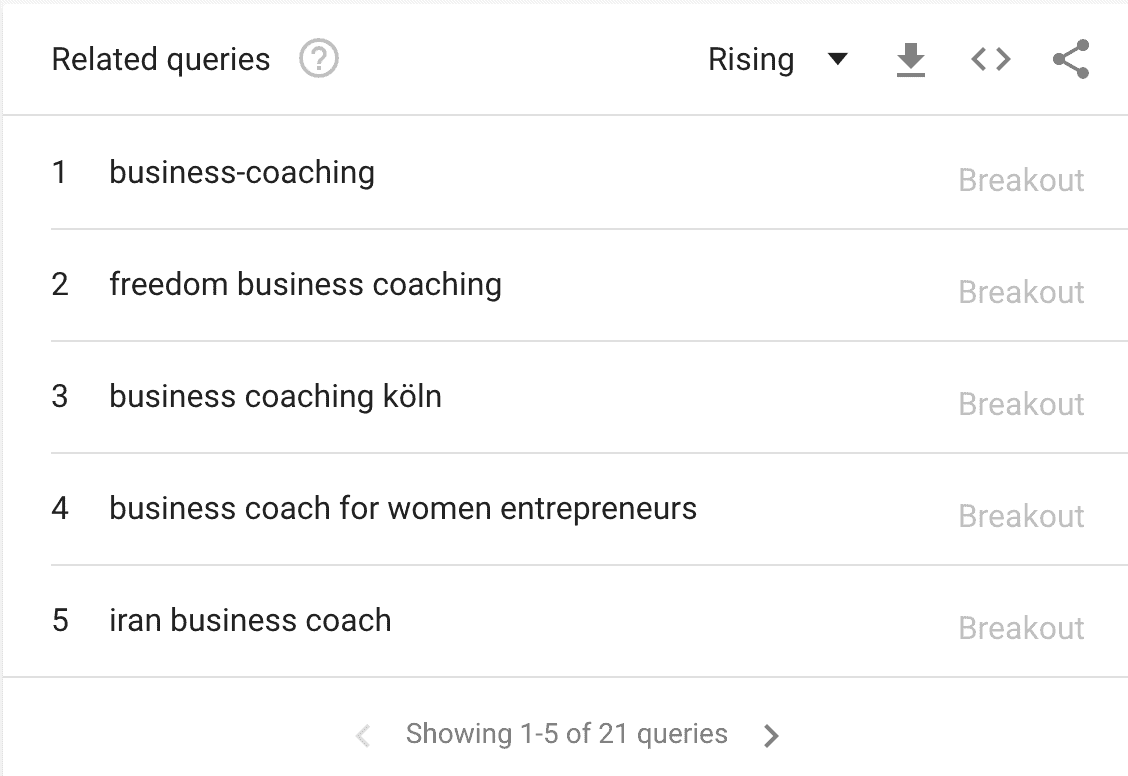Open the iran business coach query
The image size is (1128, 776).
[x=250, y=620]
